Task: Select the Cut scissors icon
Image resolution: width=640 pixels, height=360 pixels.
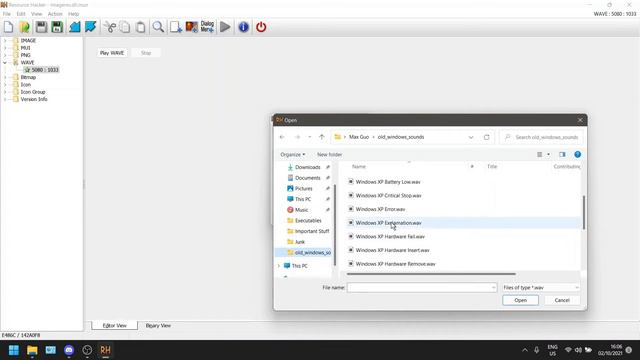Action: 110,27
